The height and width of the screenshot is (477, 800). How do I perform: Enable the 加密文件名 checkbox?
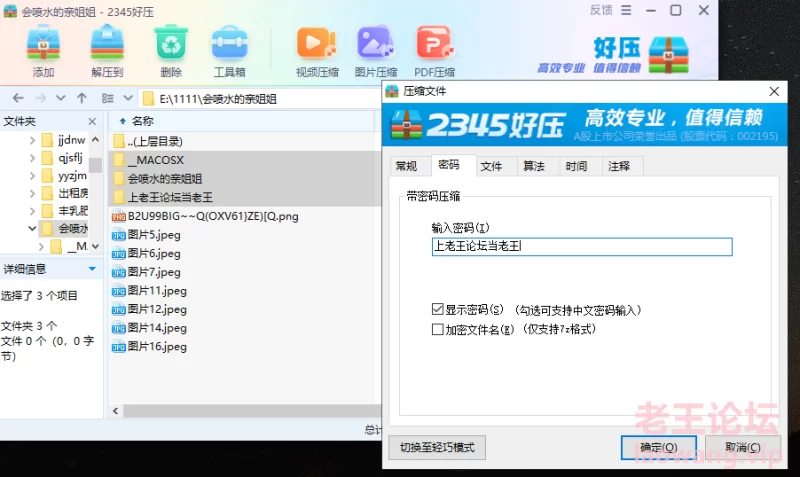pyautogui.click(x=437, y=329)
